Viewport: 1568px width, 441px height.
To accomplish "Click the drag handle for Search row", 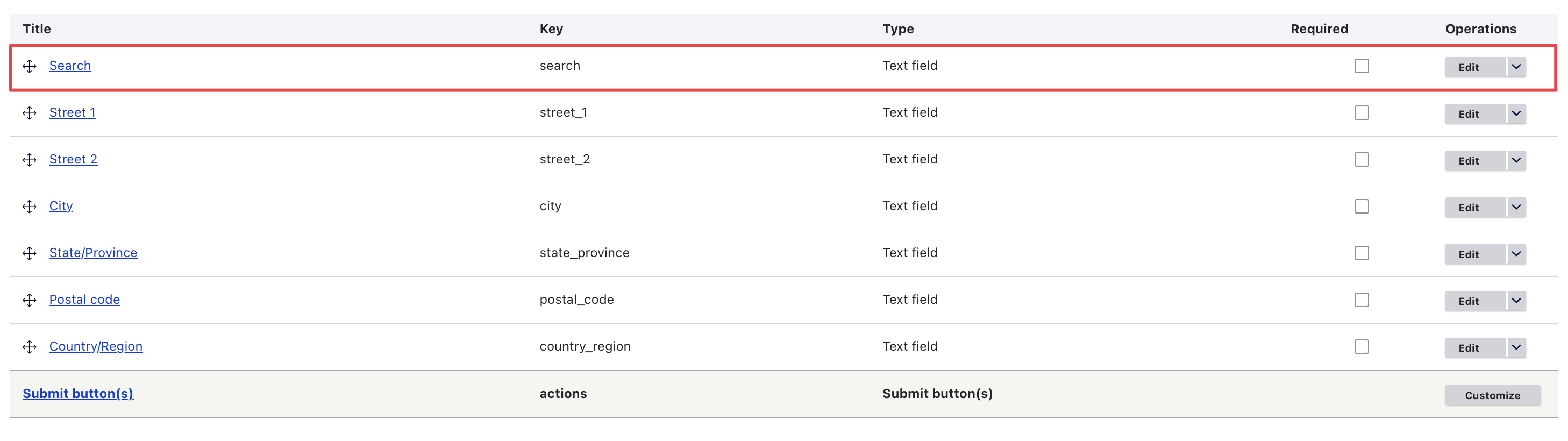I will pyautogui.click(x=29, y=66).
